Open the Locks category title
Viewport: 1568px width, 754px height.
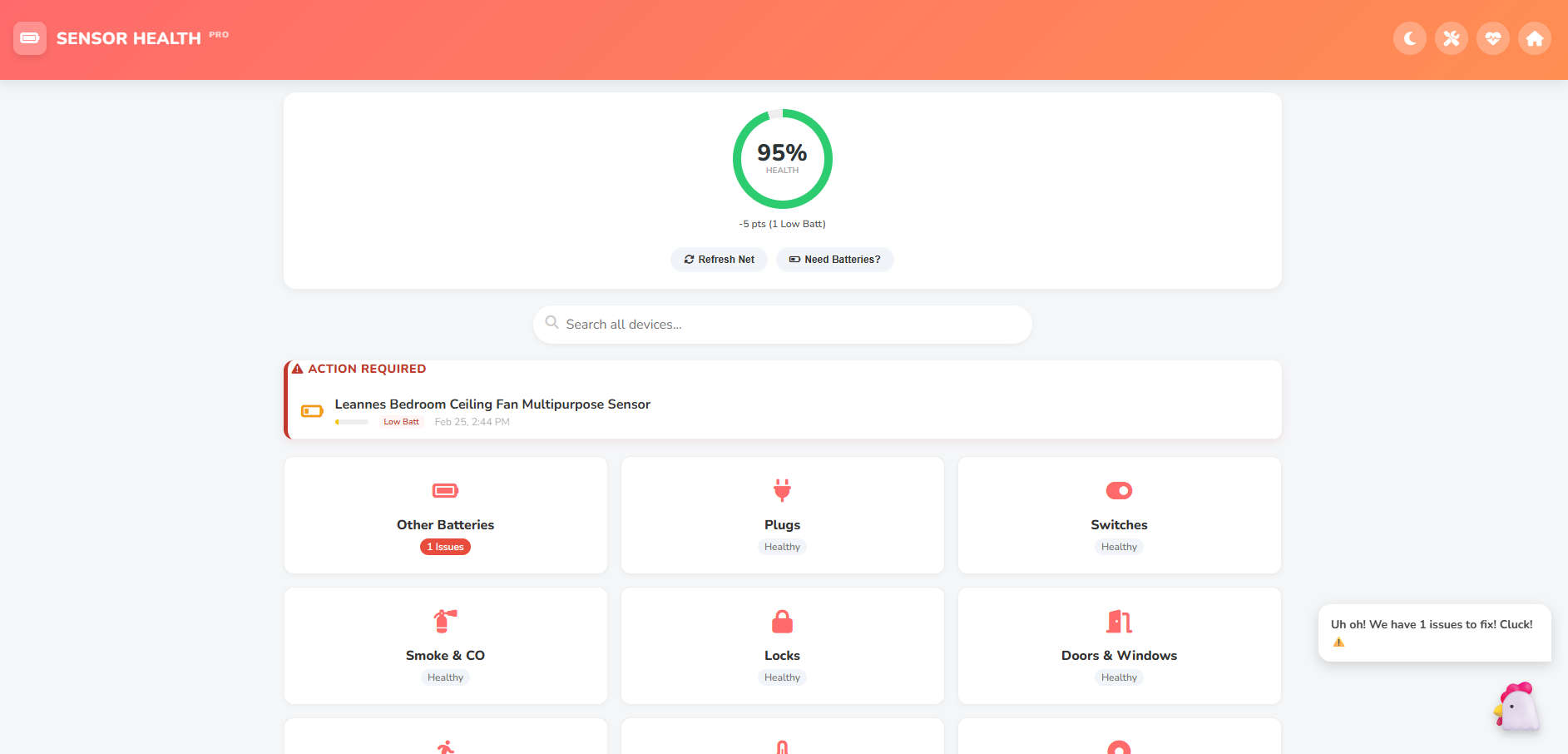coord(783,656)
